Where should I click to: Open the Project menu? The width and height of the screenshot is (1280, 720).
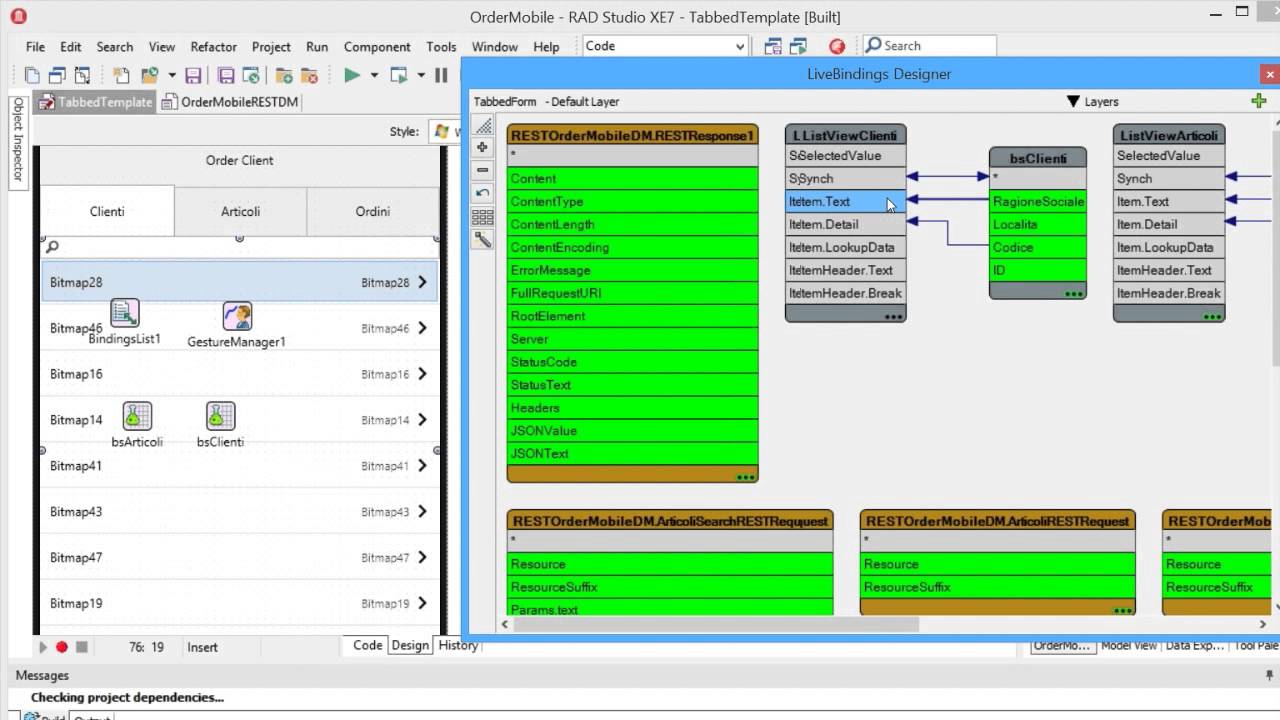click(x=271, y=47)
